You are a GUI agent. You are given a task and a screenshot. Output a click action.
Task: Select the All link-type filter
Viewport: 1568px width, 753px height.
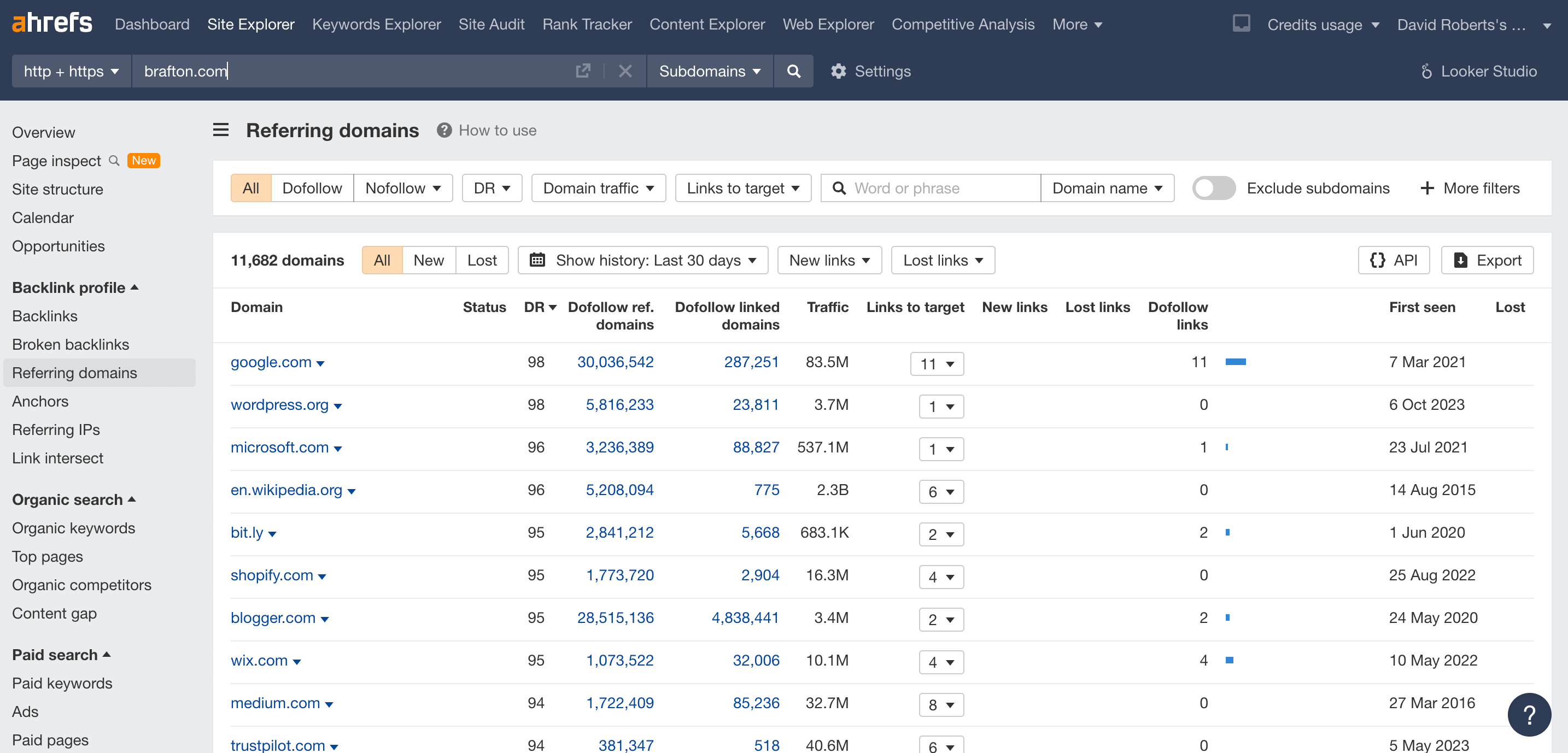point(251,188)
